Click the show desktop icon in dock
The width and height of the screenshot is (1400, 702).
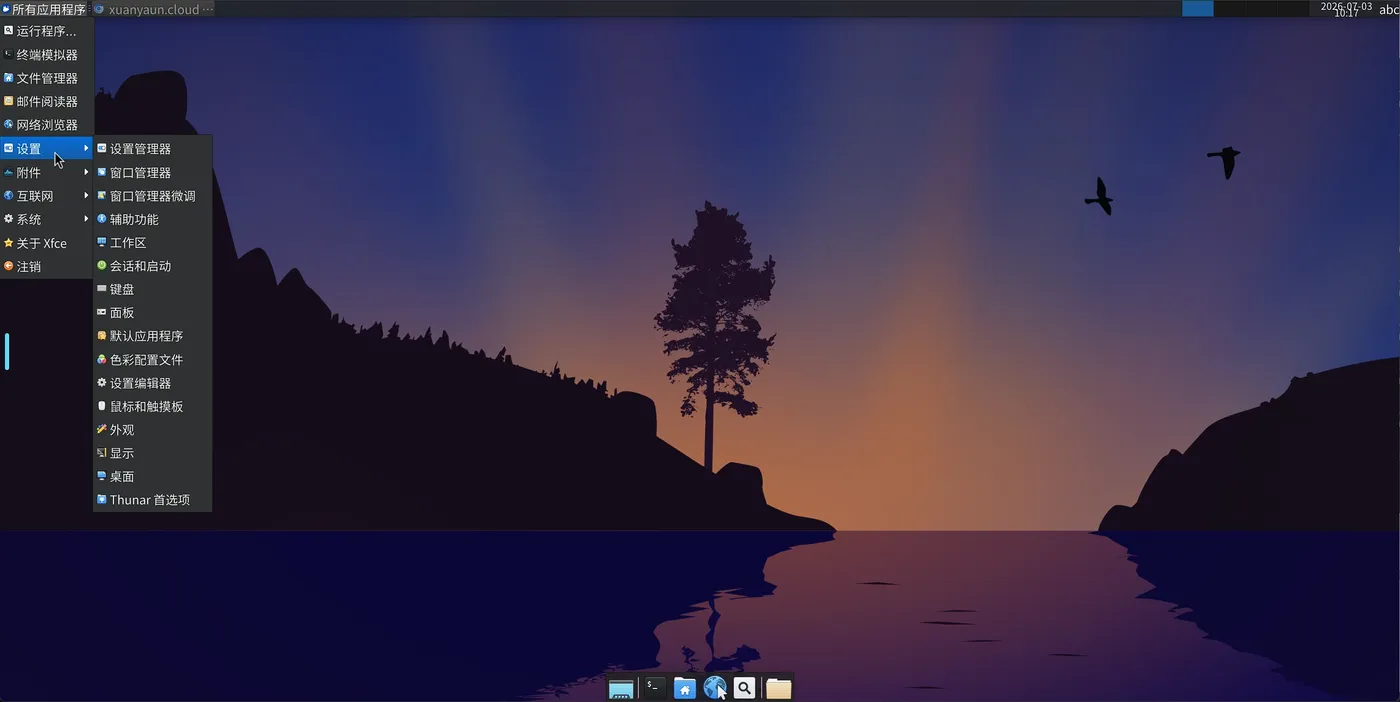pyautogui.click(x=621, y=688)
